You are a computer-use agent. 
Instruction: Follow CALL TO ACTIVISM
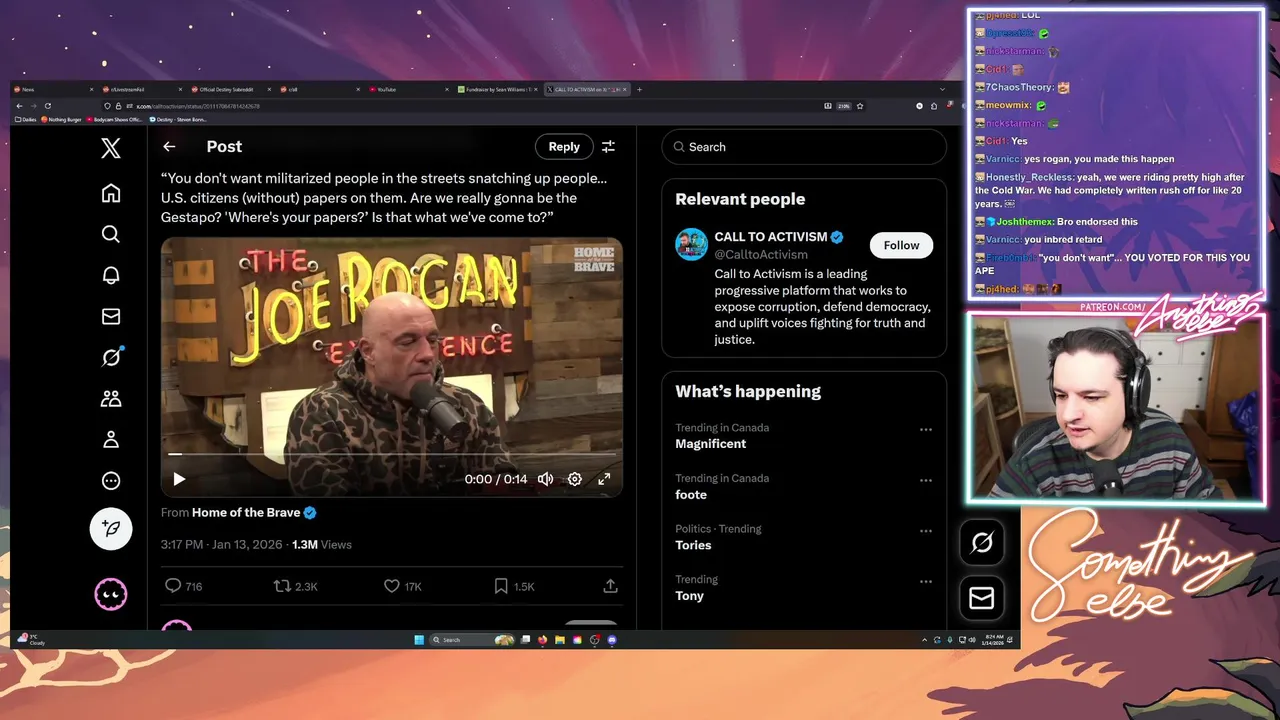tap(901, 245)
